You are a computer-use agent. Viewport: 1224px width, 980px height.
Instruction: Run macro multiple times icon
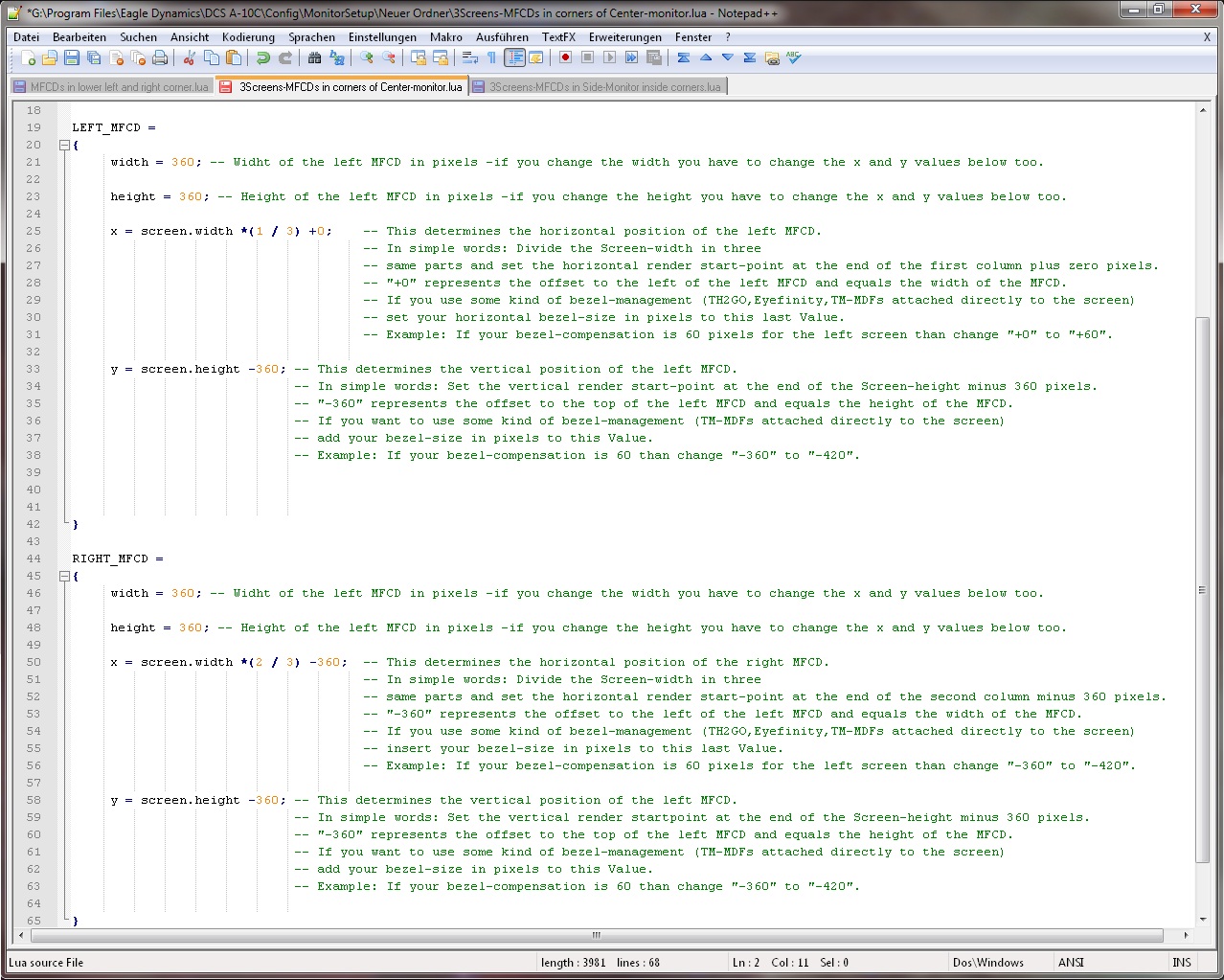pos(632,57)
